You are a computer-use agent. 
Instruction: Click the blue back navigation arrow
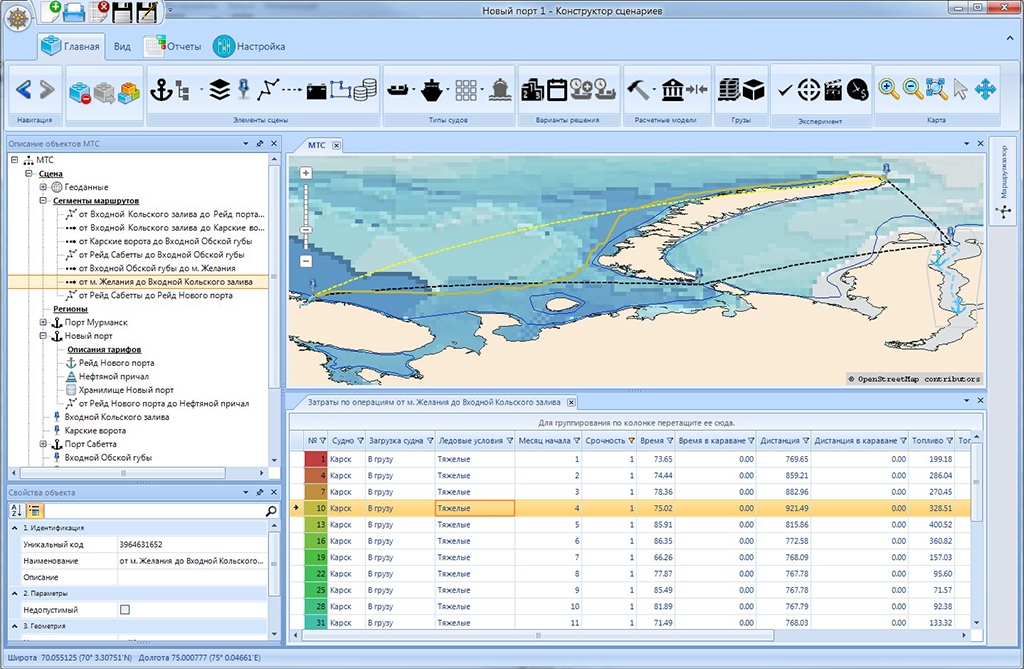pos(25,89)
